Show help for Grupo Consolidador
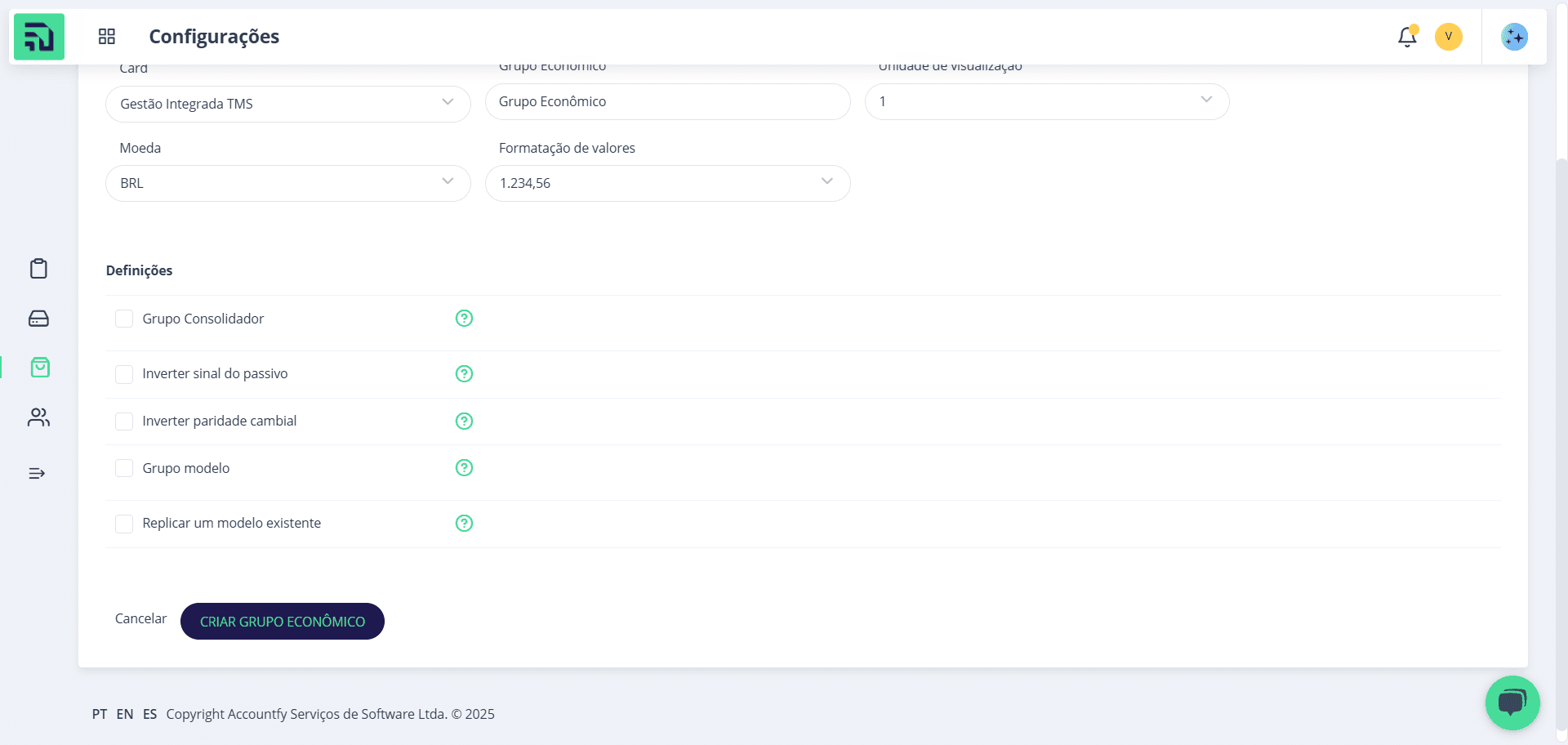This screenshot has height=745, width=1568. tap(464, 319)
